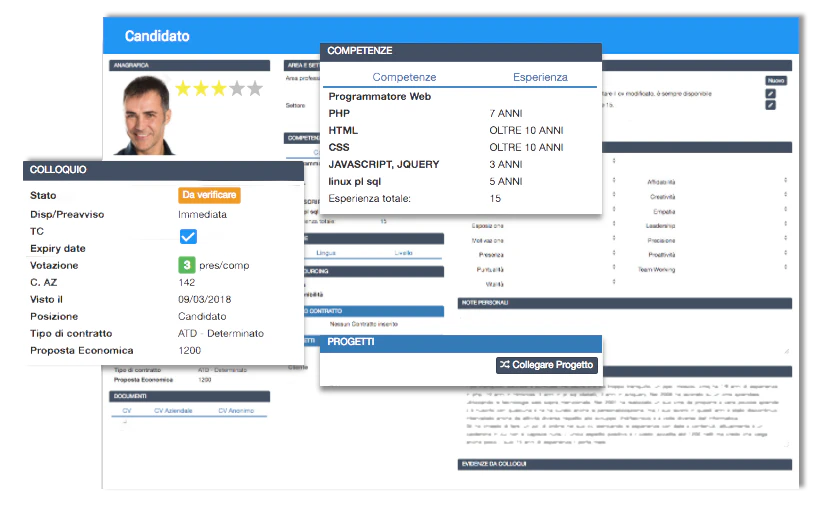Open the Creatività score selector
826x513 pixels.
coord(785,195)
